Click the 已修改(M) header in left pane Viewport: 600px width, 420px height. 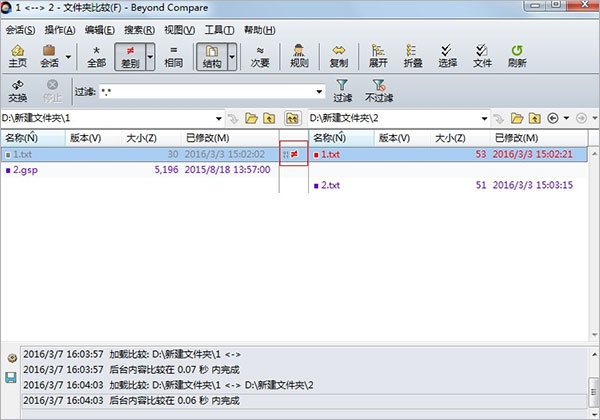(x=207, y=138)
